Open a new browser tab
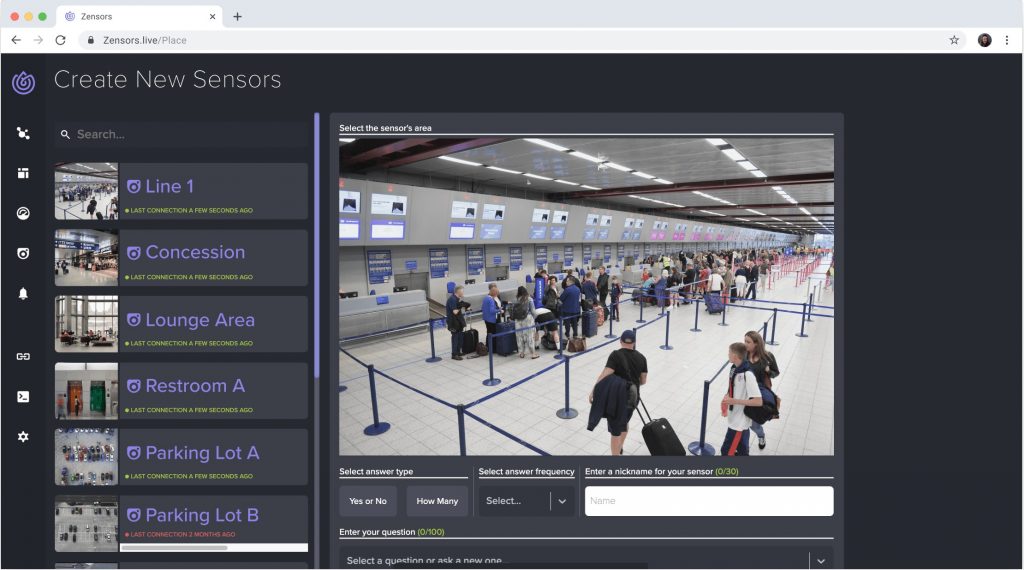Image resolution: width=1024 pixels, height=570 pixels. 237,16
